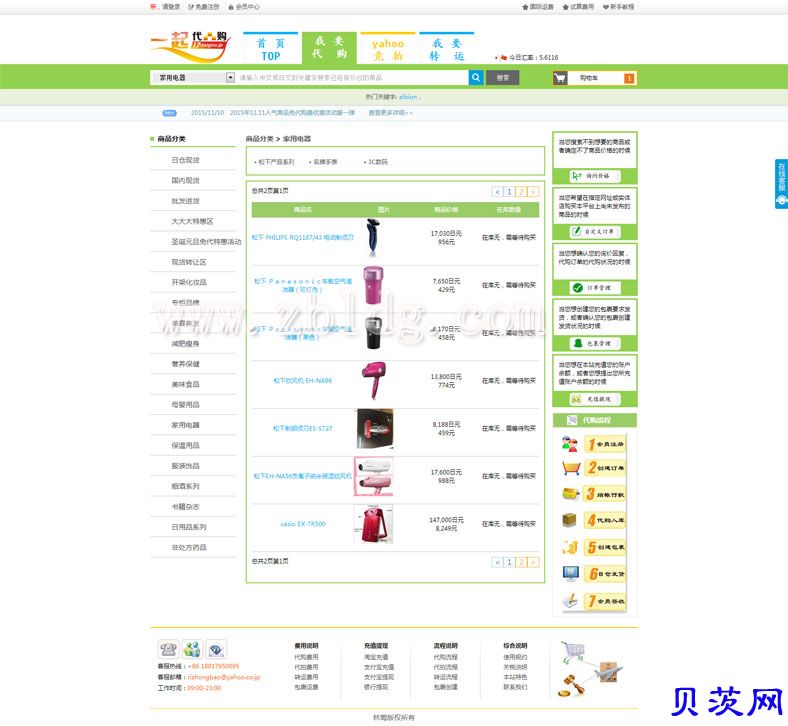788x726 pixels.
Task: Click the 请登录 login link
Action: [170, 7]
